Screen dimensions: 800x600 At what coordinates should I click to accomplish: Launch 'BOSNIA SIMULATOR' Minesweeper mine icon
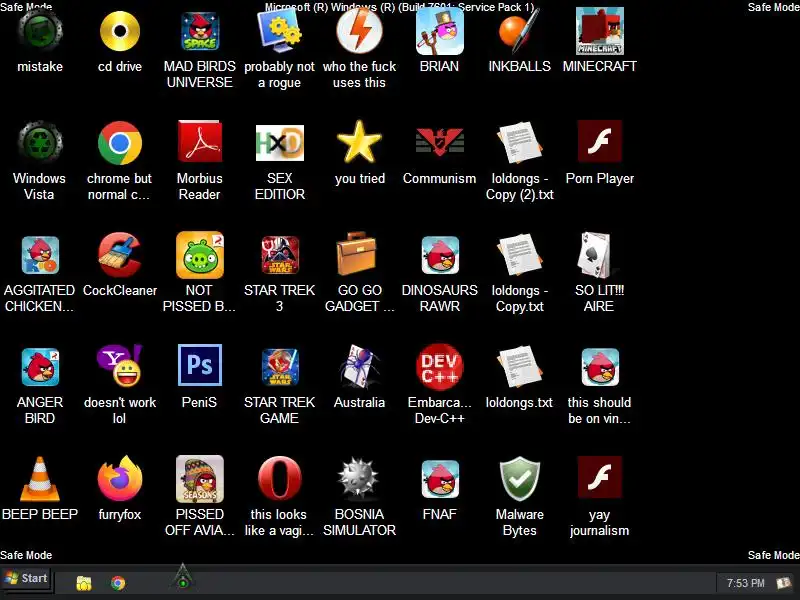pyautogui.click(x=359, y=478)
